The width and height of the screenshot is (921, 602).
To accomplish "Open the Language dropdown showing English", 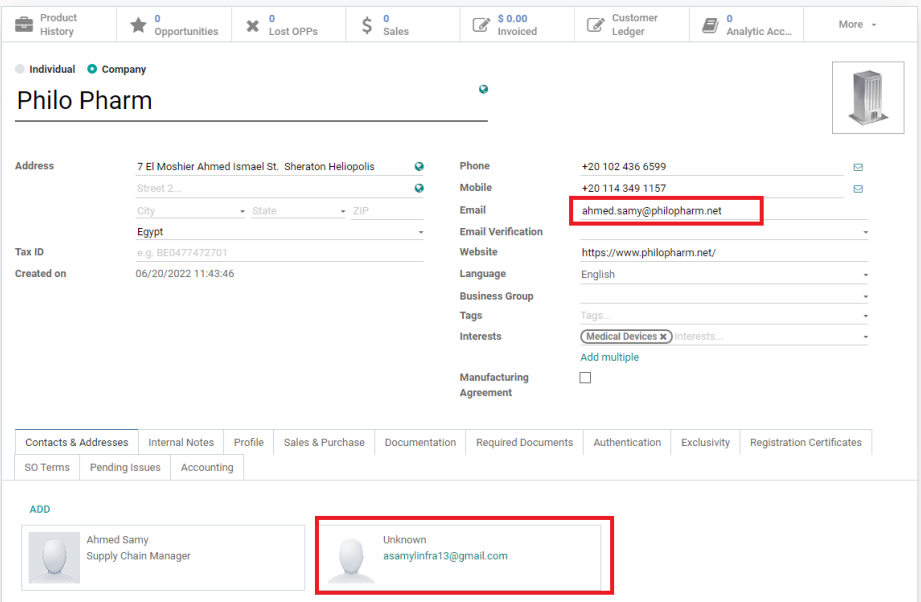I will (x=724, y=274).
